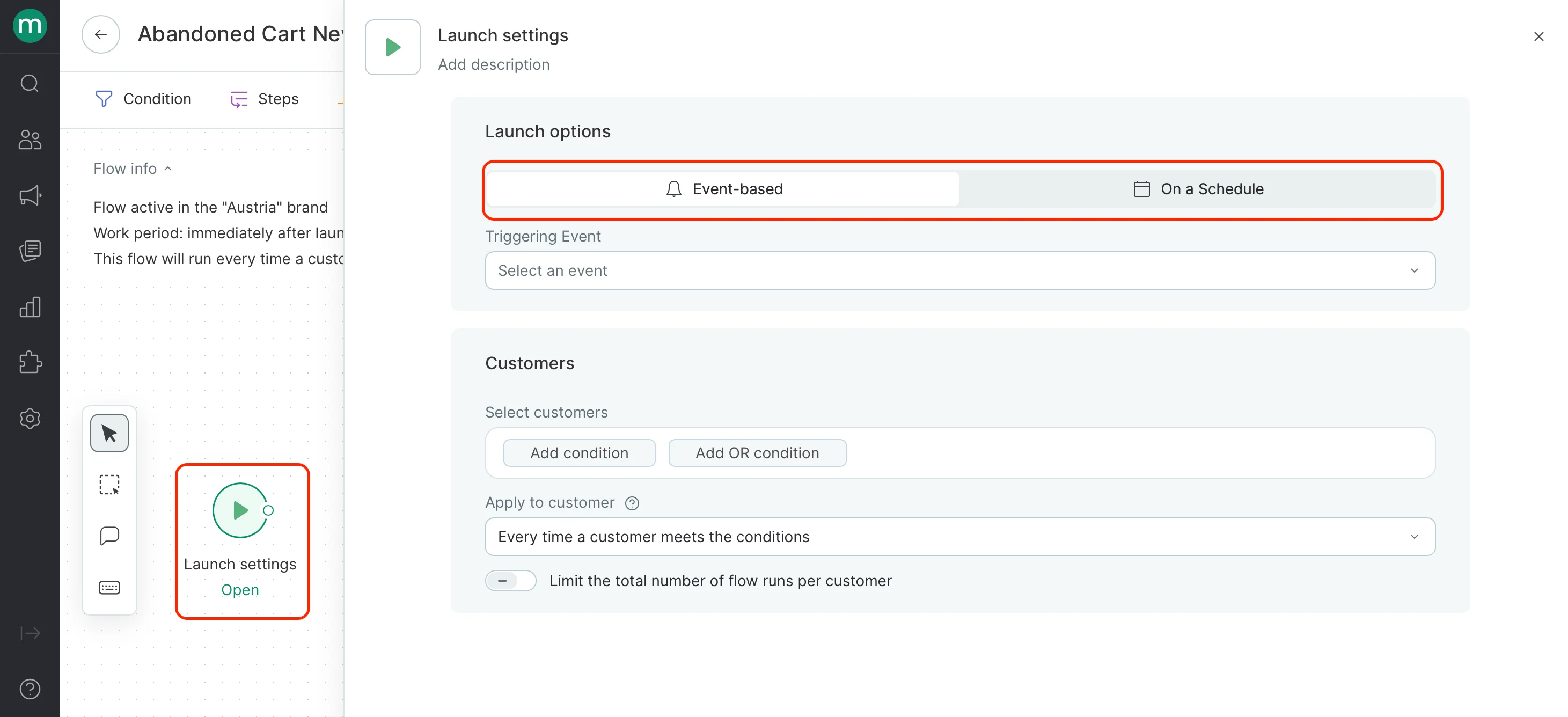The height and width of the screenshot is (717, 1568).
Task: Expand the sidebar with the arrow icon
Action: (x=30, y=633)
